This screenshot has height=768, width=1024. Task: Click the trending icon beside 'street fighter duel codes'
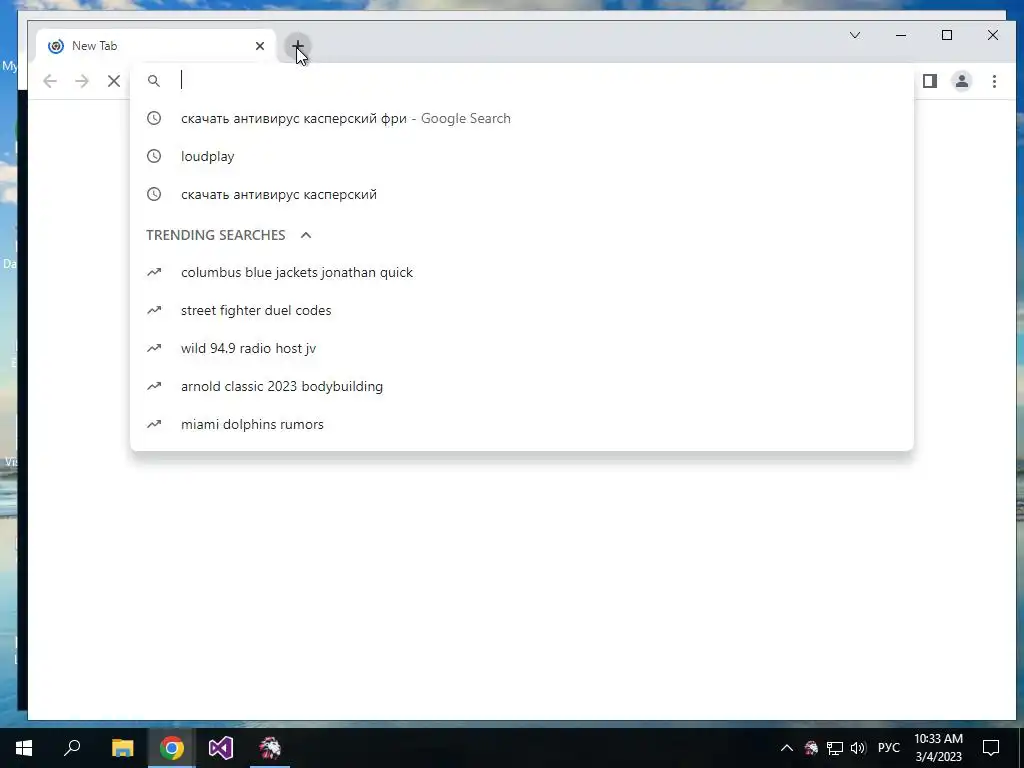tap(153, 310)
